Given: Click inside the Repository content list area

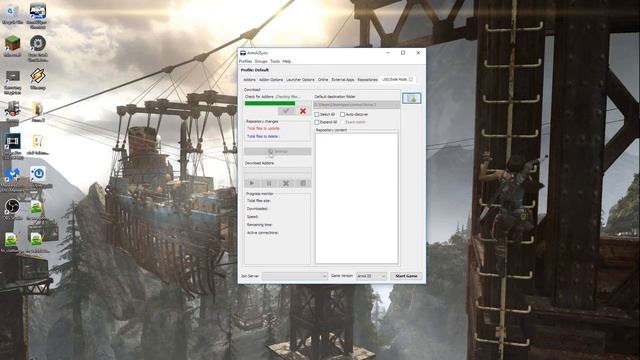Looking at the screenshot, I should (x=356, y=198).
